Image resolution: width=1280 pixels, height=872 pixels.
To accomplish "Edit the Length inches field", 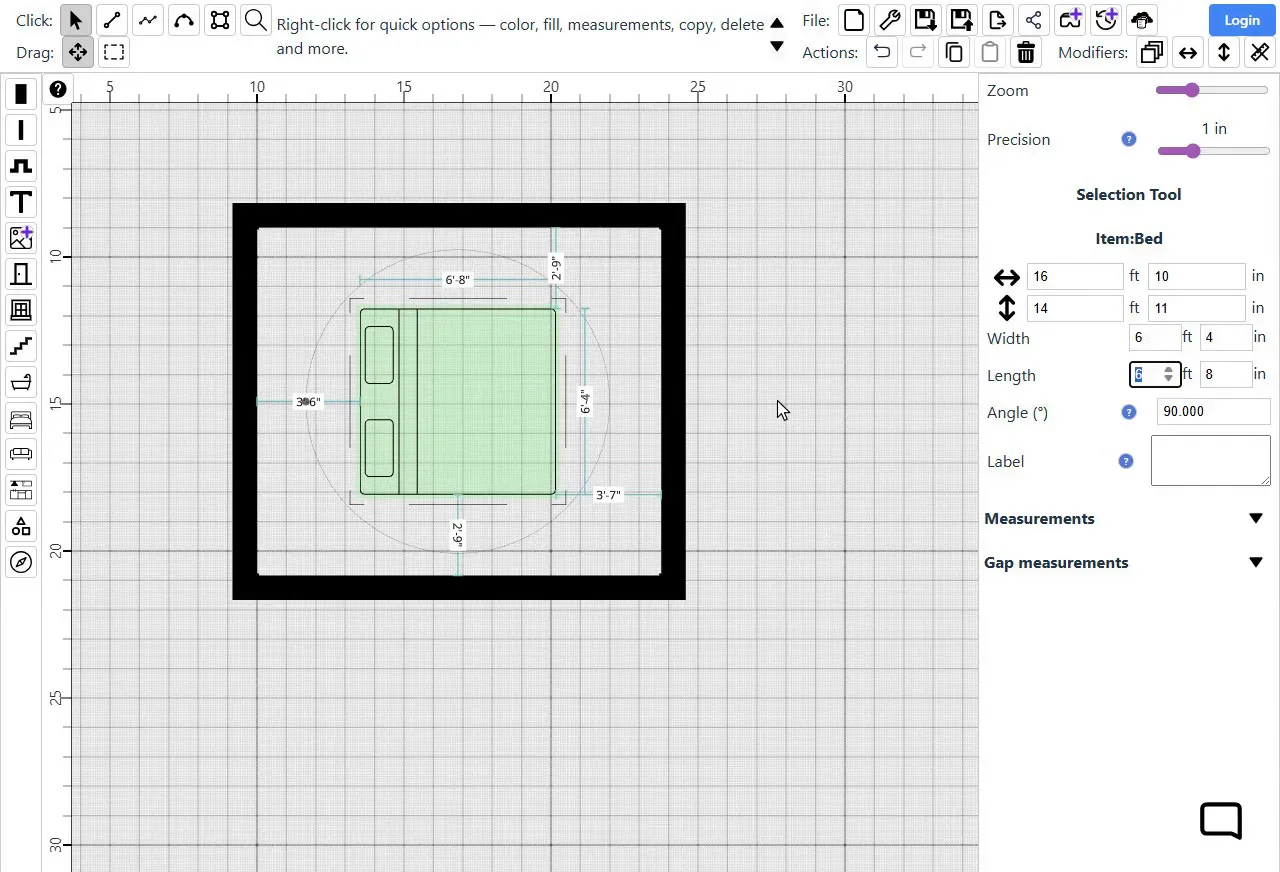I will [1226, 375].
